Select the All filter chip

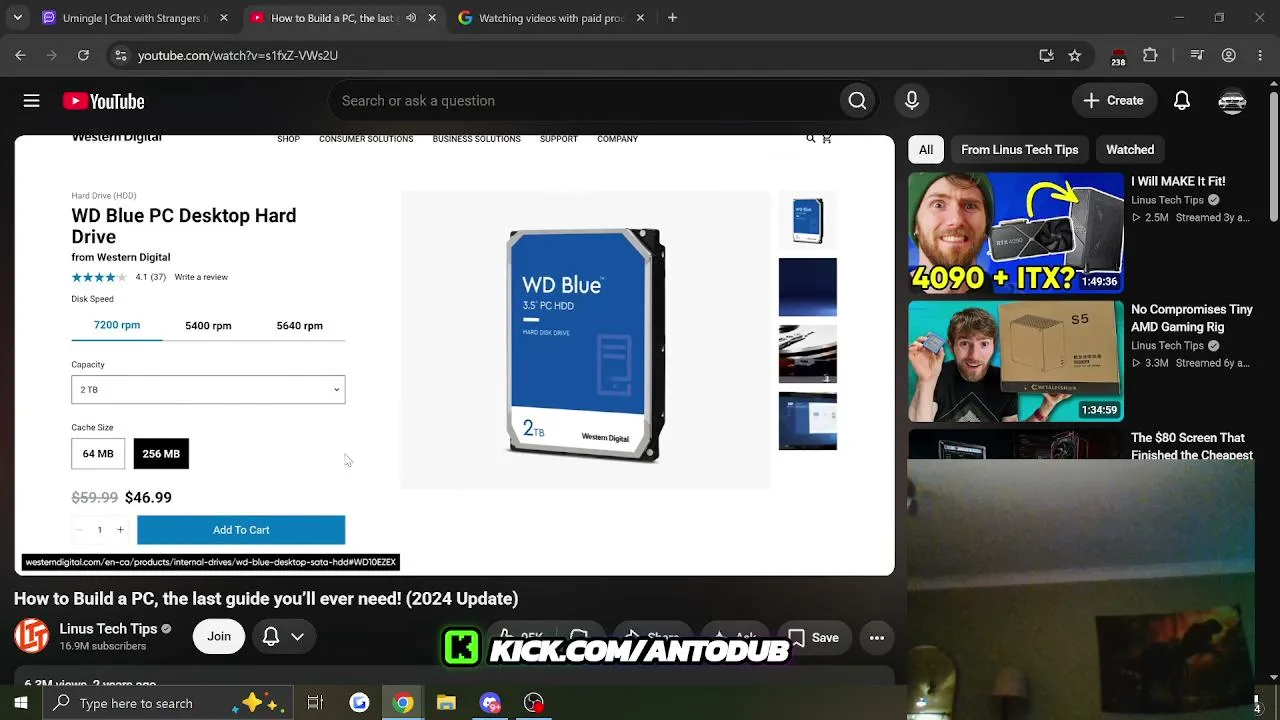[926, 150]
